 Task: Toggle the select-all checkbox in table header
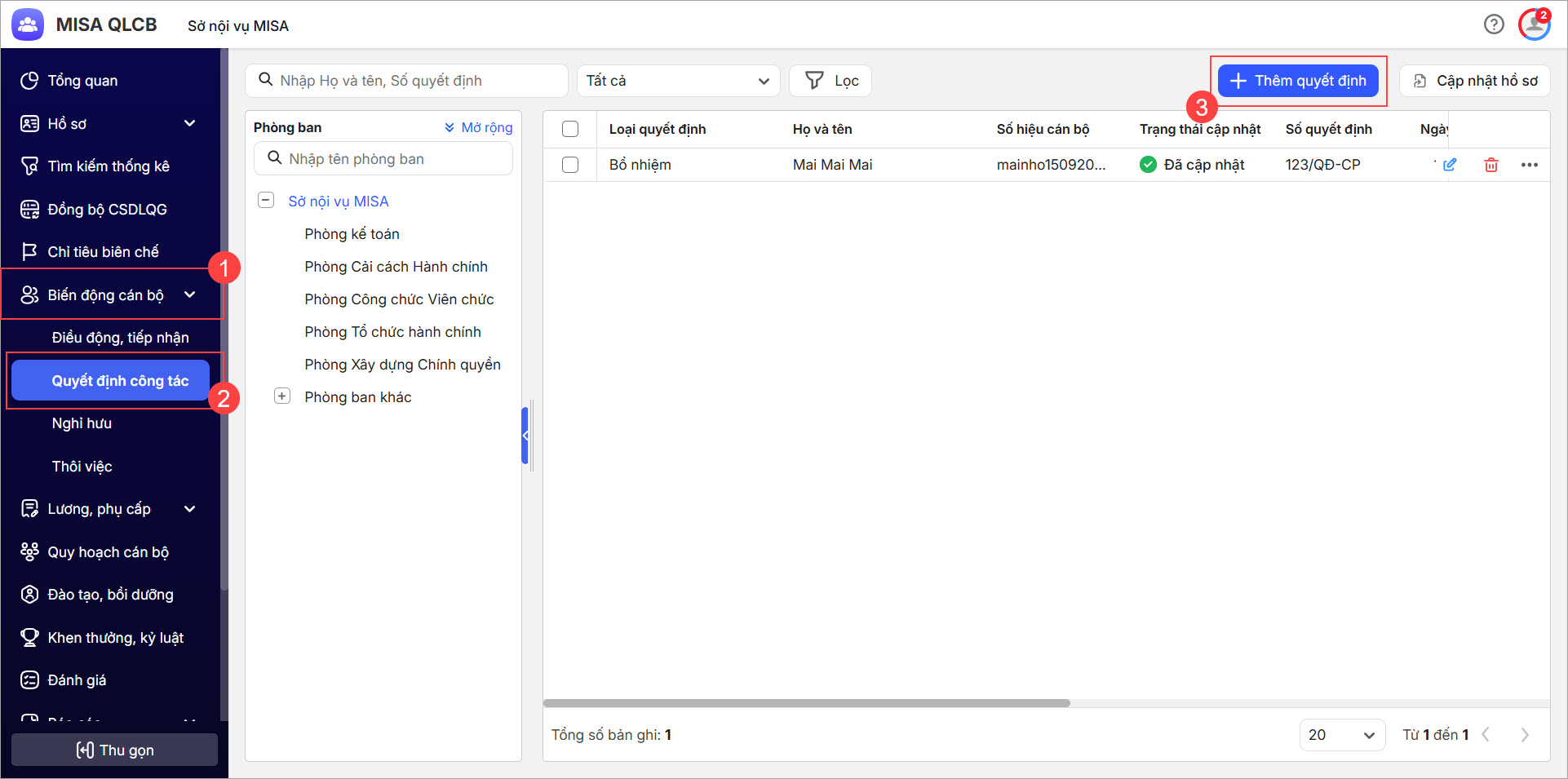click(x=570, y=129)
